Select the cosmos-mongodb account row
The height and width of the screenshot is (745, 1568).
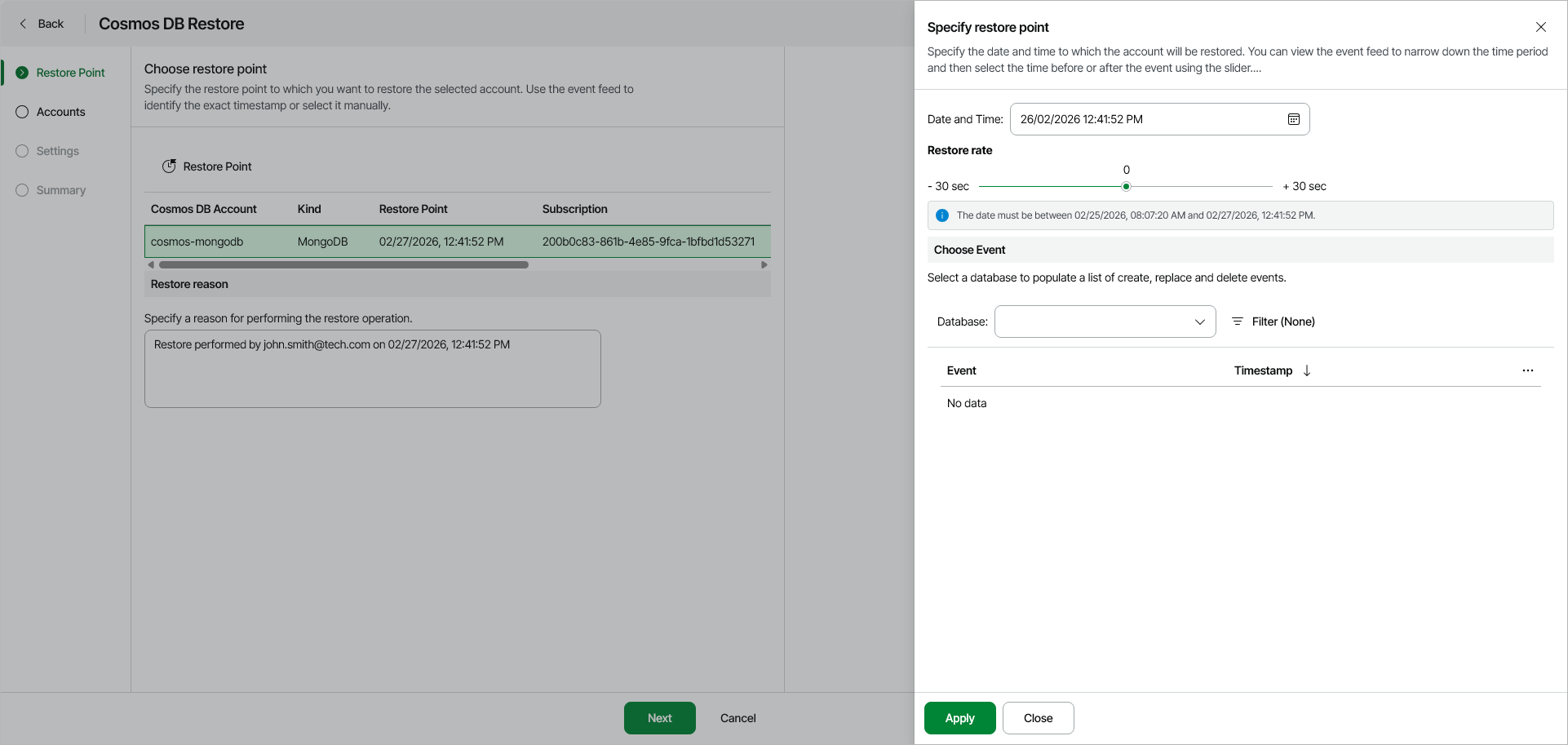[x=457, y=242]
